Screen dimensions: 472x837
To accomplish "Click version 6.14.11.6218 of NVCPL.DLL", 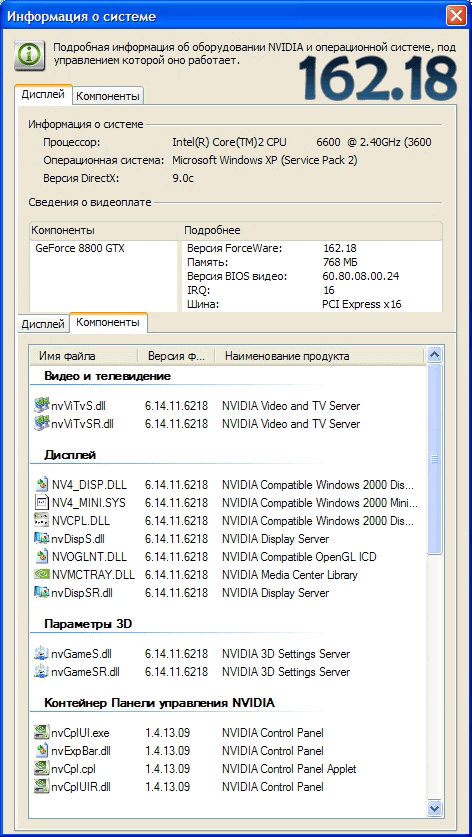I will [176, 521].
